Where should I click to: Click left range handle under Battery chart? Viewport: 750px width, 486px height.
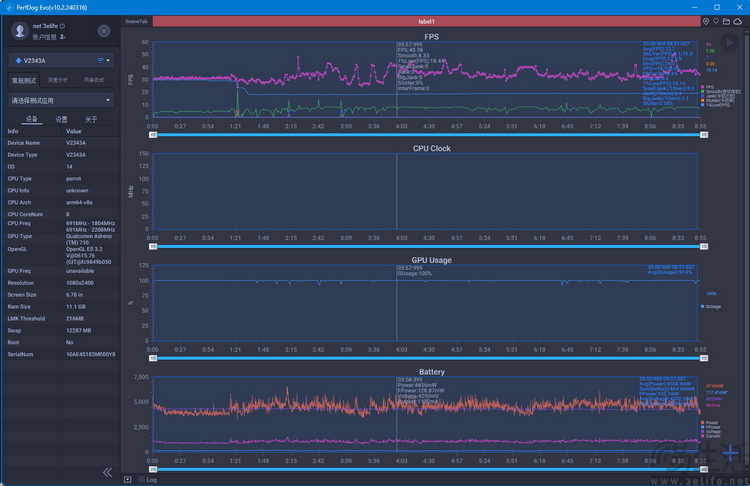pos(153,469)
